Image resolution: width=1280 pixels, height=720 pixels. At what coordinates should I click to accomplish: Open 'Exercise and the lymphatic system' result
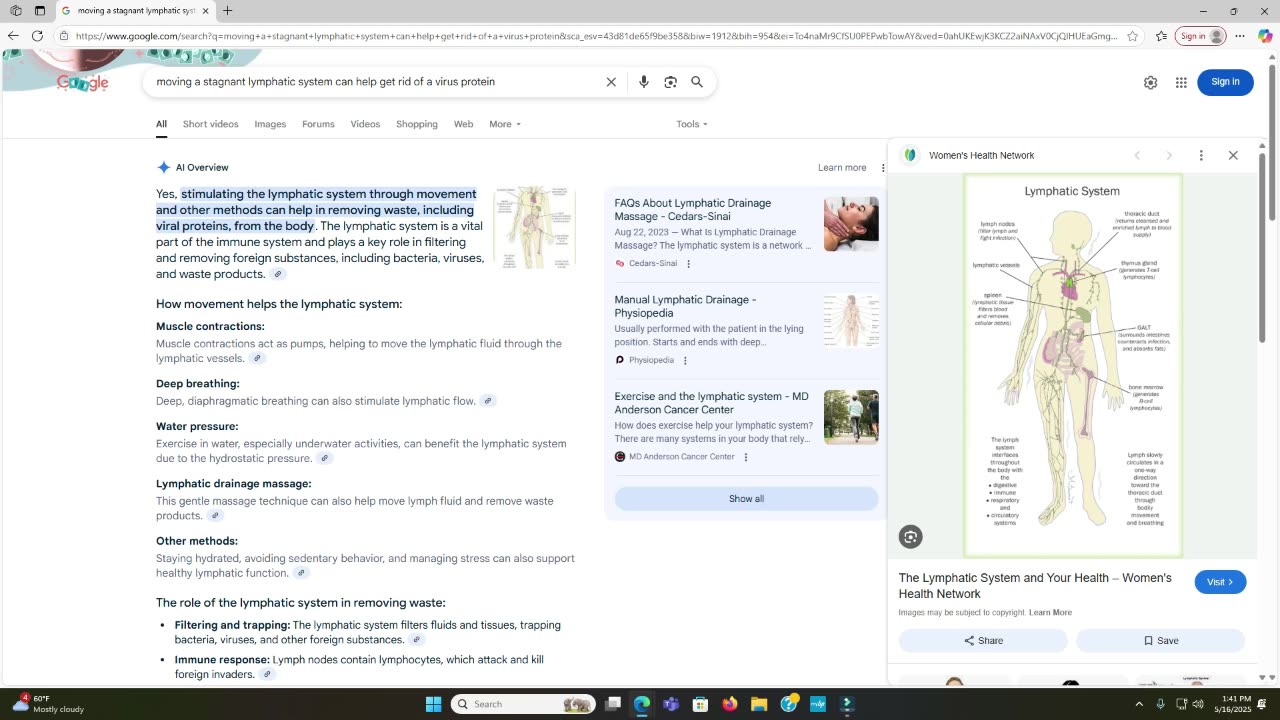tap(711, 403)
